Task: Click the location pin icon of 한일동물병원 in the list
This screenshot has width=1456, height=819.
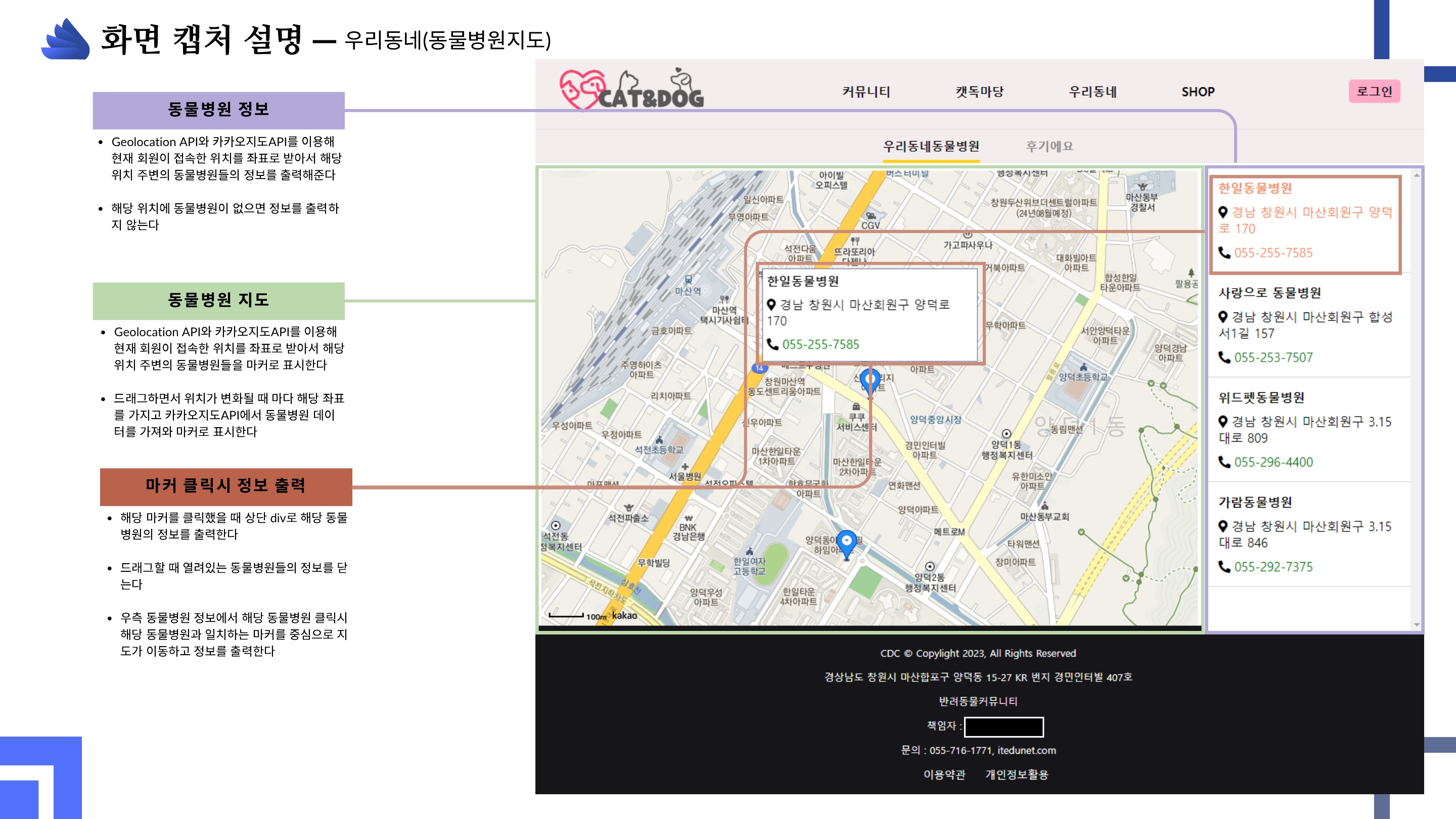Action: 1222,212
